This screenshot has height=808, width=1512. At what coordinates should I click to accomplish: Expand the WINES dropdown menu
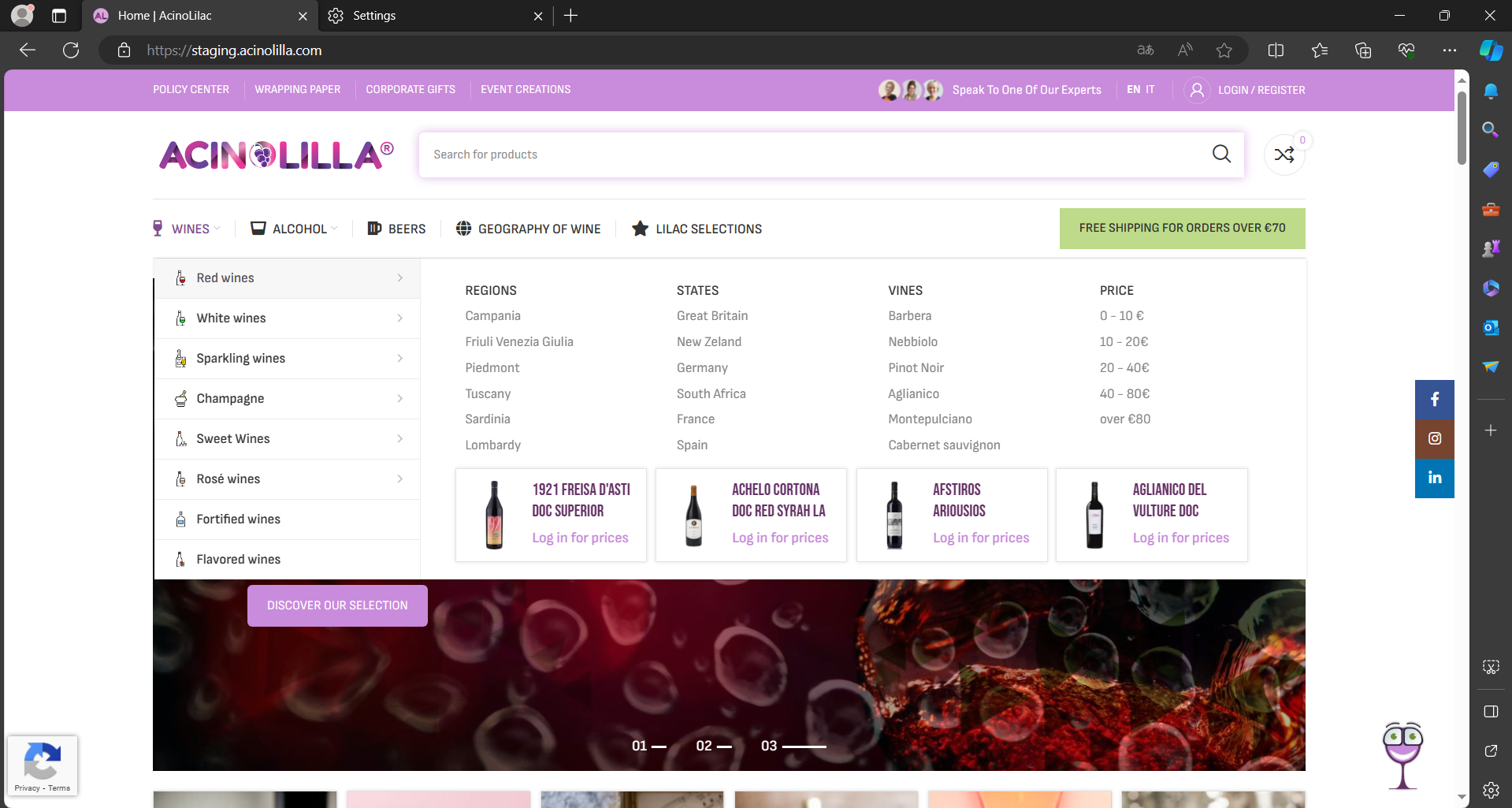(187, 229)
